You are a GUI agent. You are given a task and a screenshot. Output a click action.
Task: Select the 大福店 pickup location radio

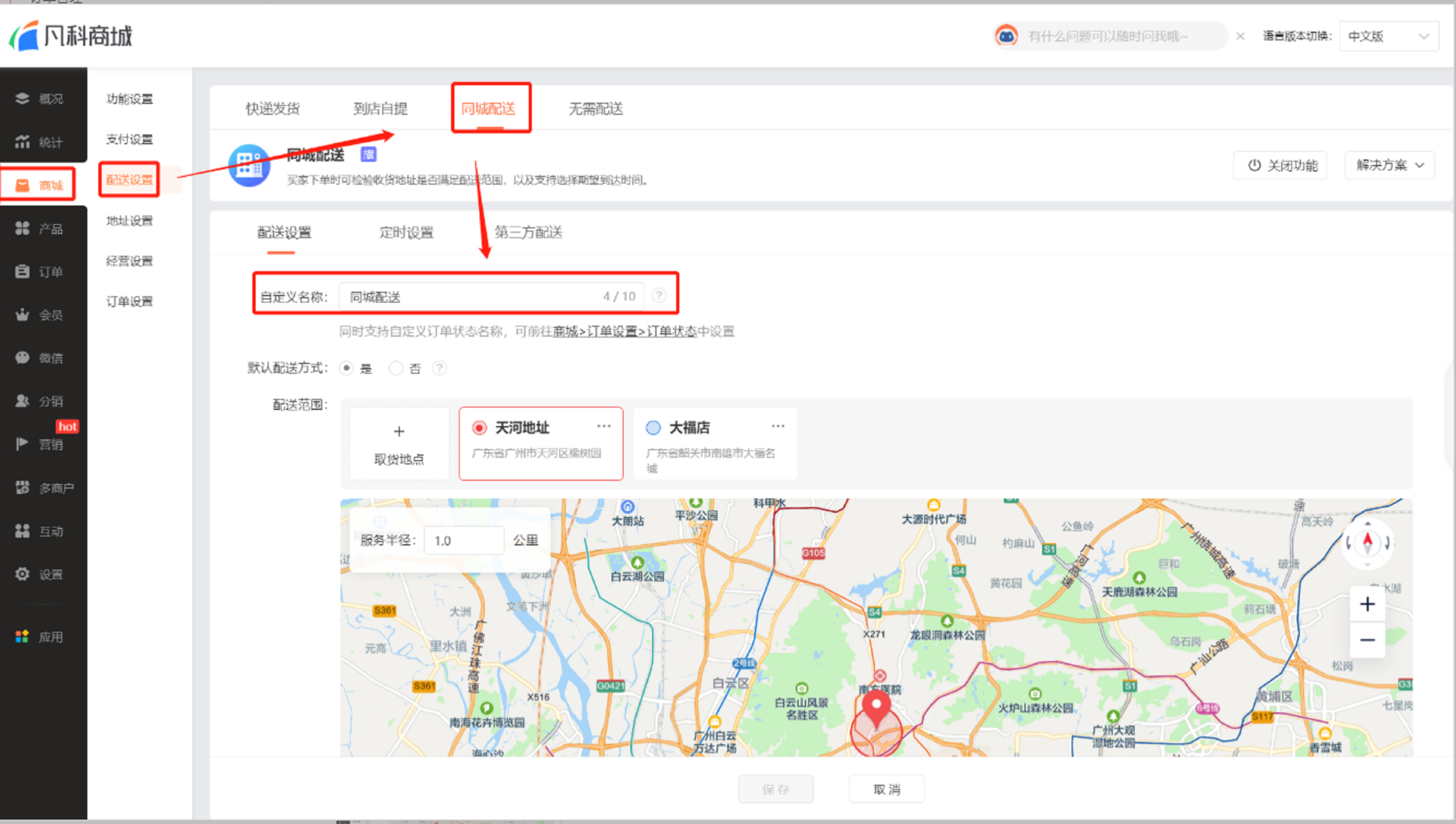pyautogui.click(x=653, y=427)
